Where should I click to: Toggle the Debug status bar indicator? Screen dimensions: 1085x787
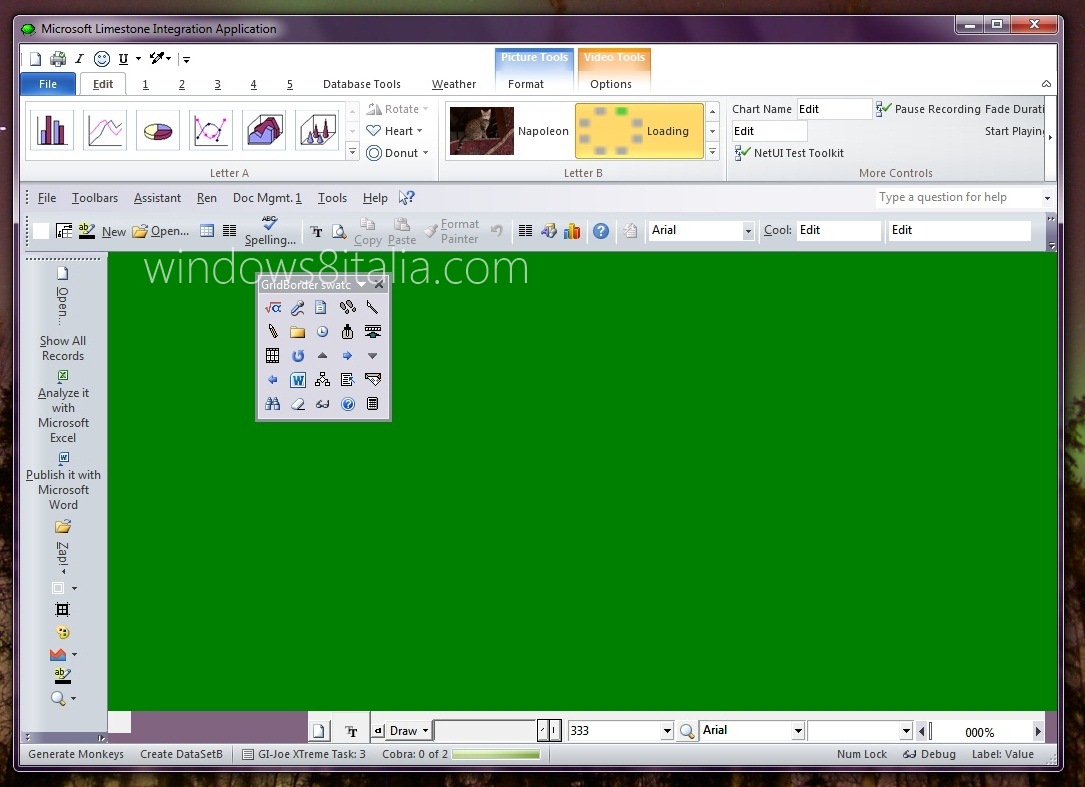tap(928, 754)
